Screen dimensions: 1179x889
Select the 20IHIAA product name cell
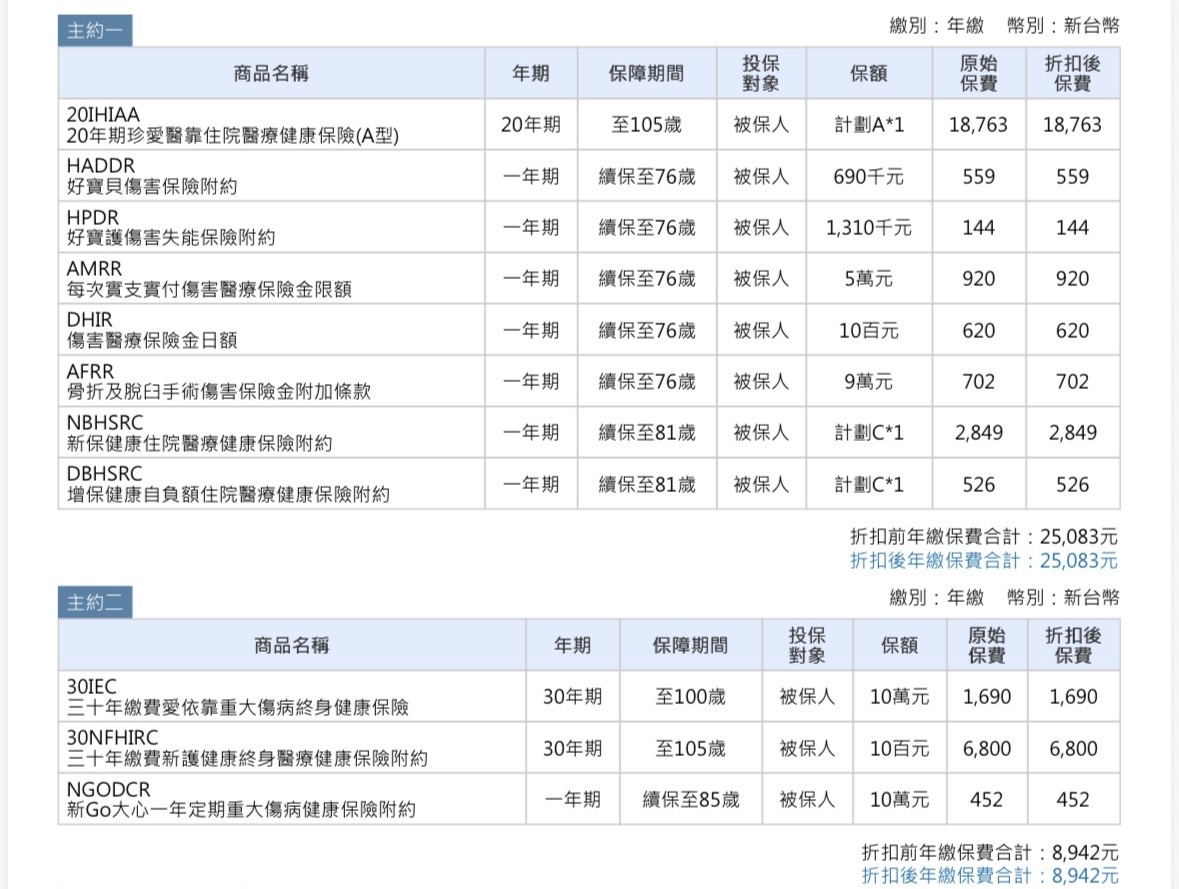[232, 125]
